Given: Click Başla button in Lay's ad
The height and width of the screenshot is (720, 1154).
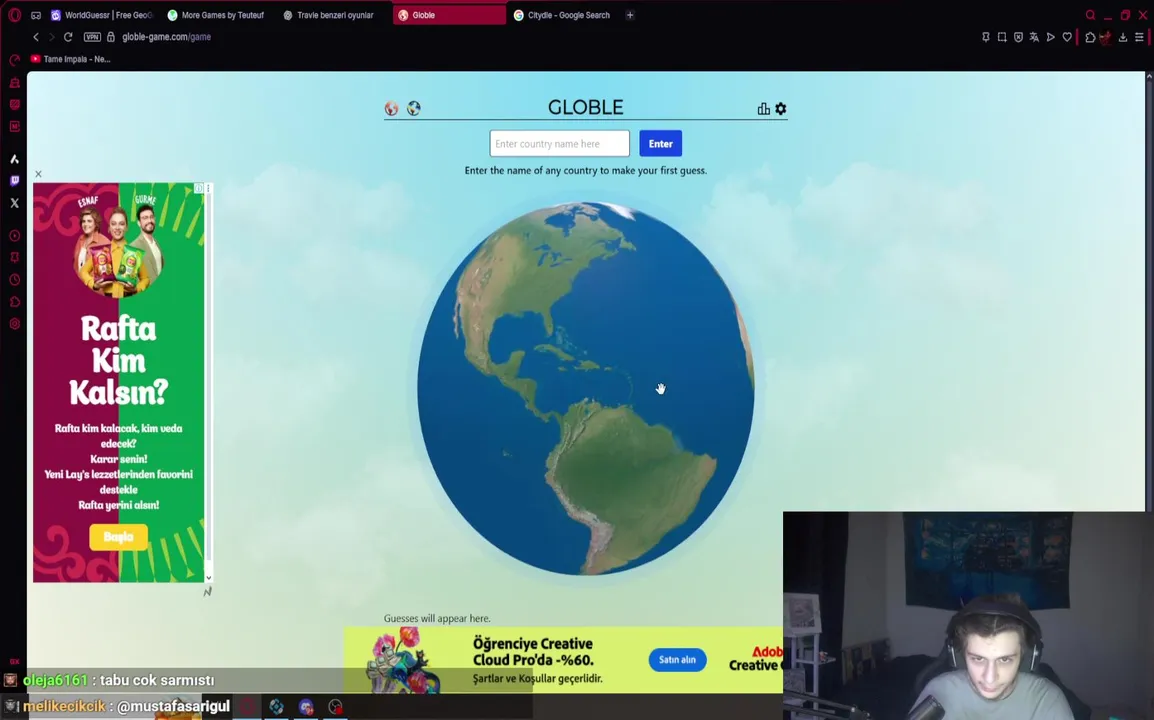Looking at the screenshot, I should 118,537.
